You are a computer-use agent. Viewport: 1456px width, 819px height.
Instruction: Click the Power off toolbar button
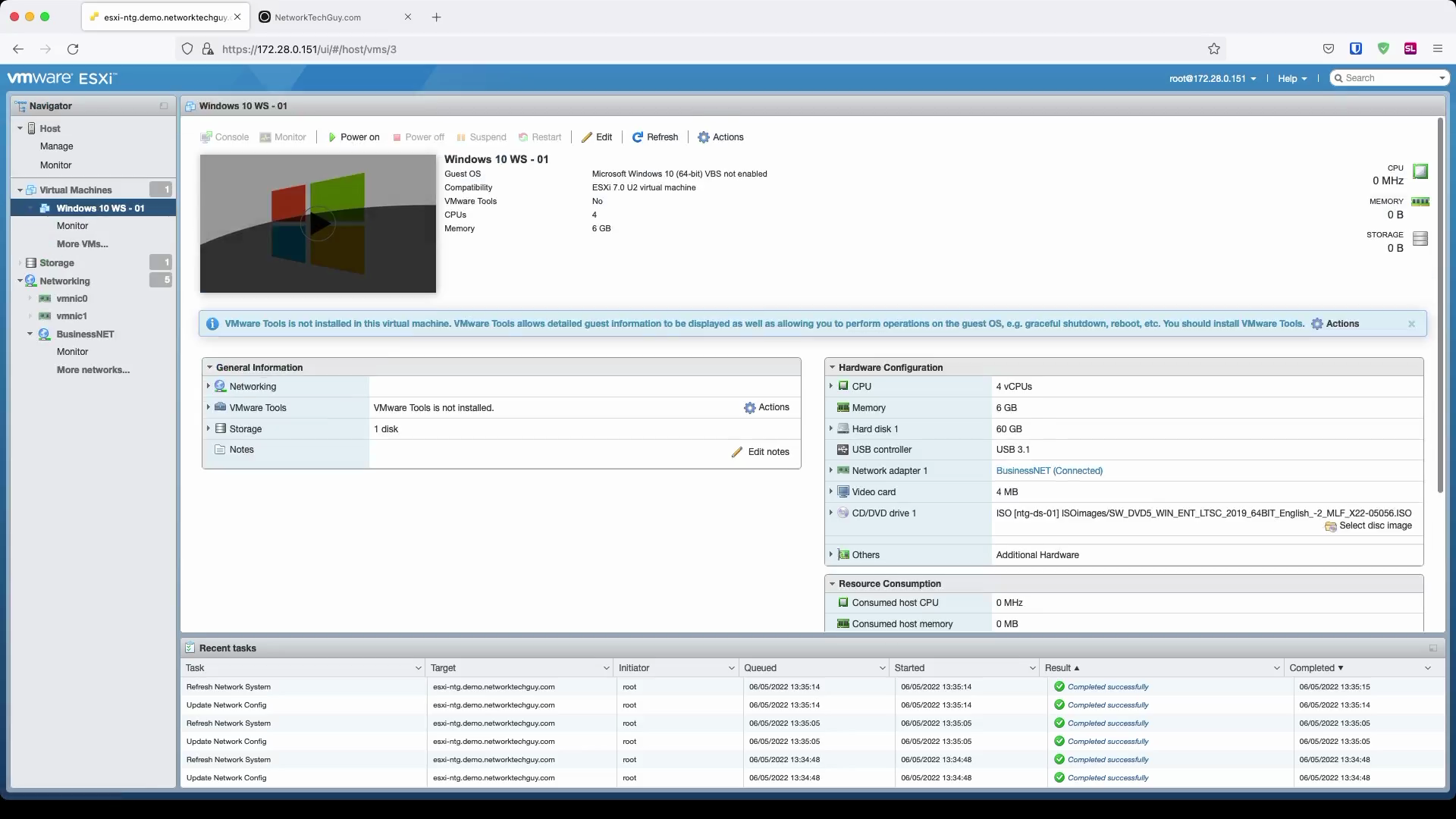point(418,137)
